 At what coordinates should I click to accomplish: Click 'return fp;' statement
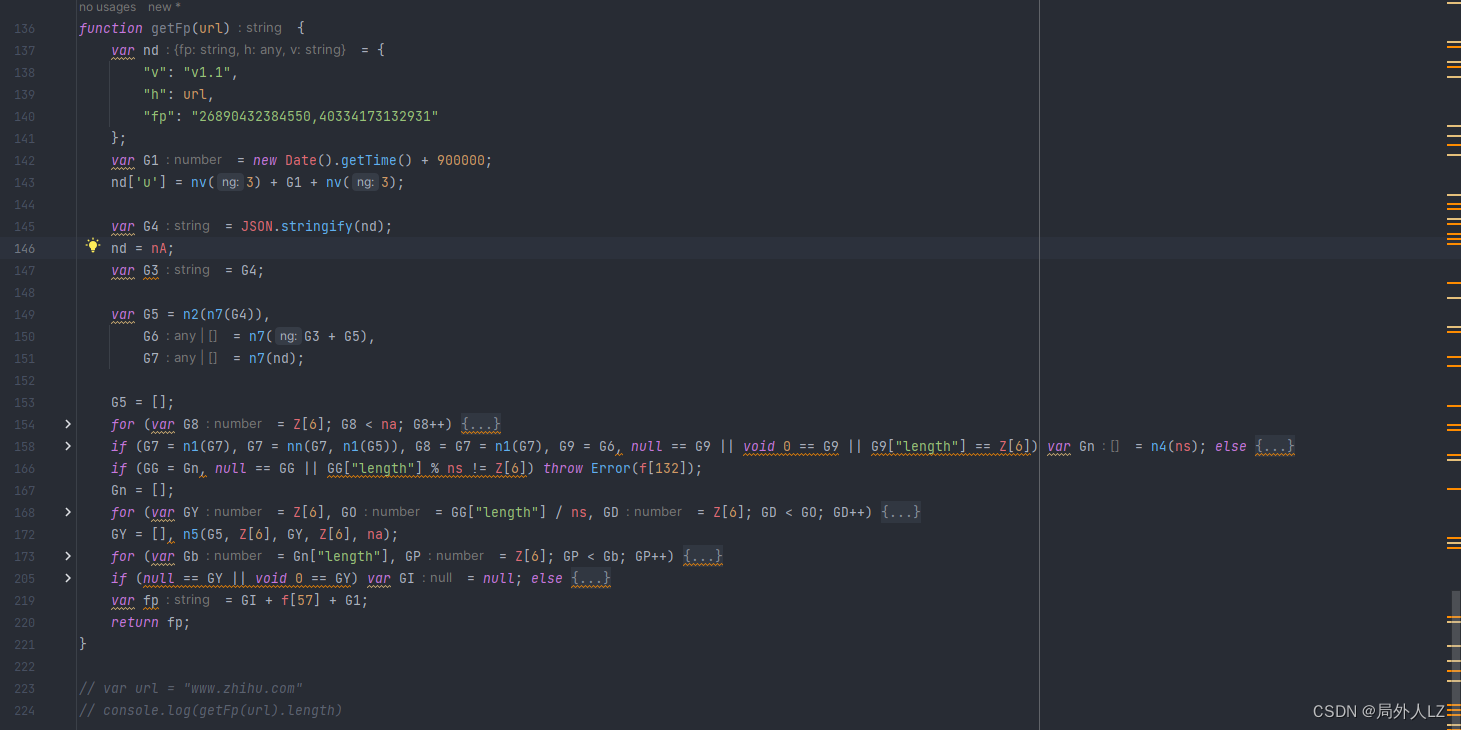tap(151, 622)
